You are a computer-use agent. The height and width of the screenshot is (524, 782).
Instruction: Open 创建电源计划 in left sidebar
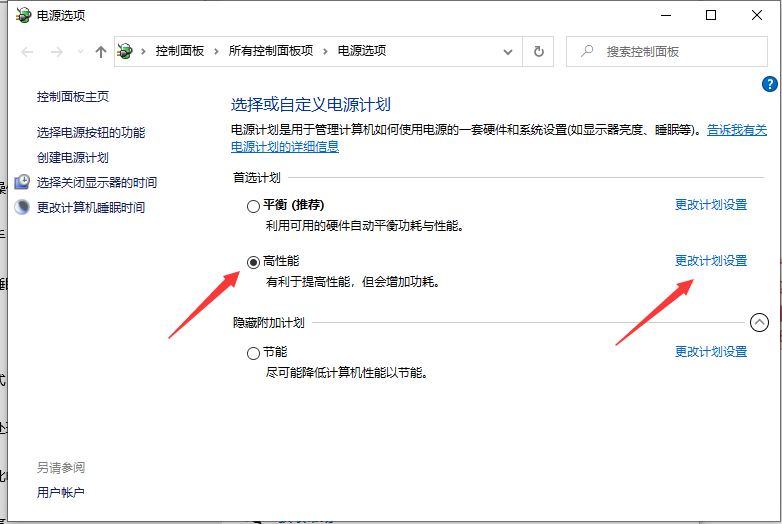(x=73, y=157)
